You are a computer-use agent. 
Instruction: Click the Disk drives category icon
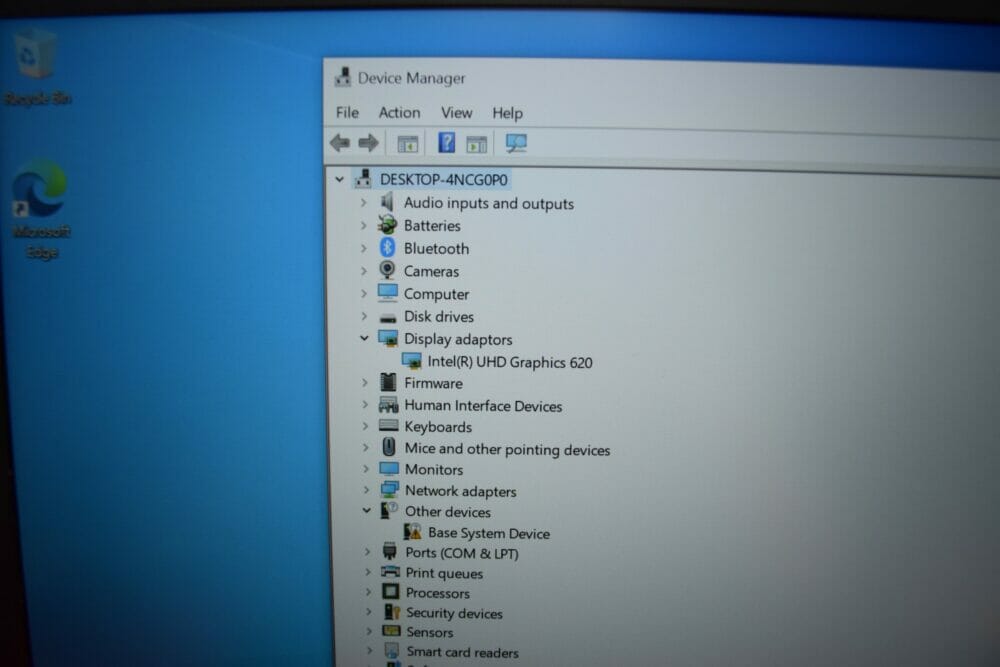pyautogui.click(x=388, y=318)
